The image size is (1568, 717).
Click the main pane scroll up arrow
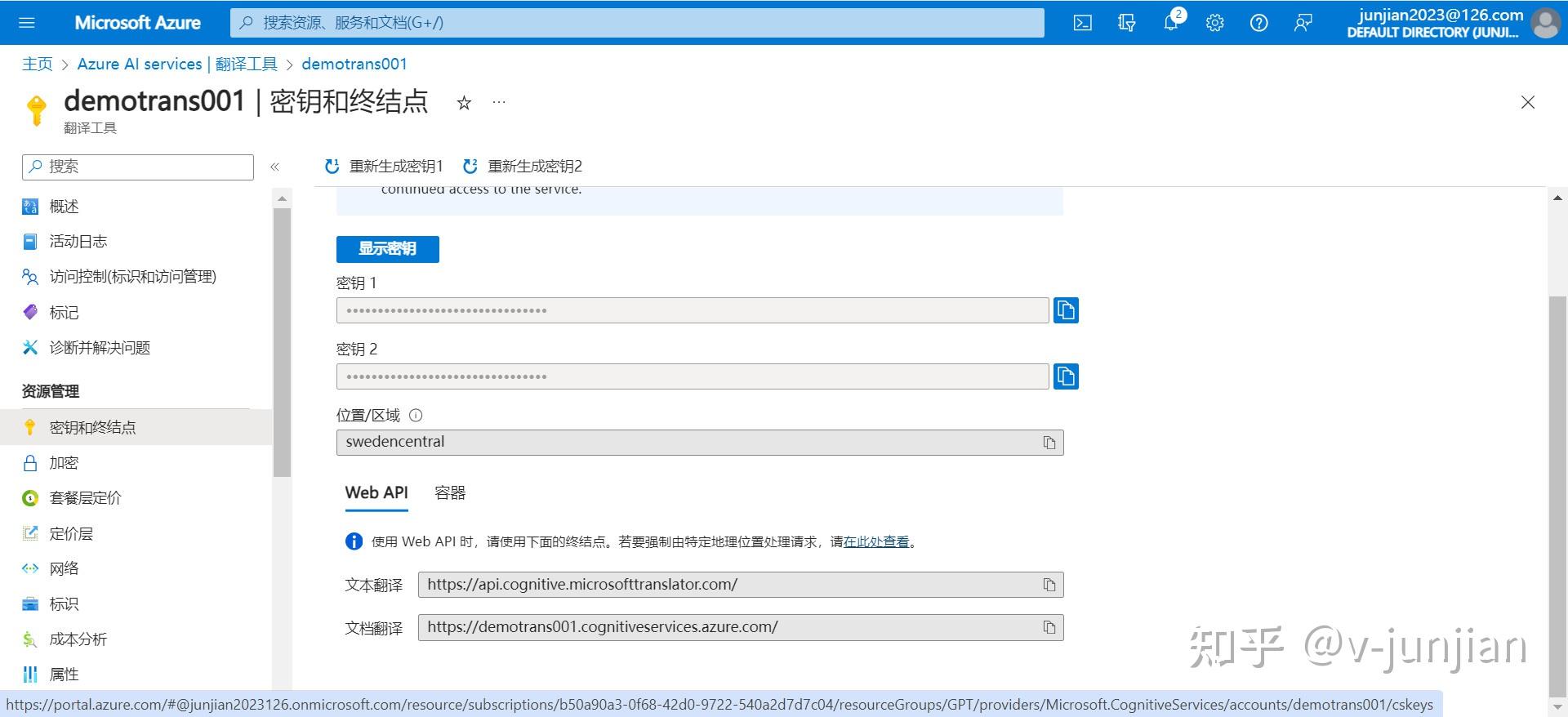(1558, 198)
